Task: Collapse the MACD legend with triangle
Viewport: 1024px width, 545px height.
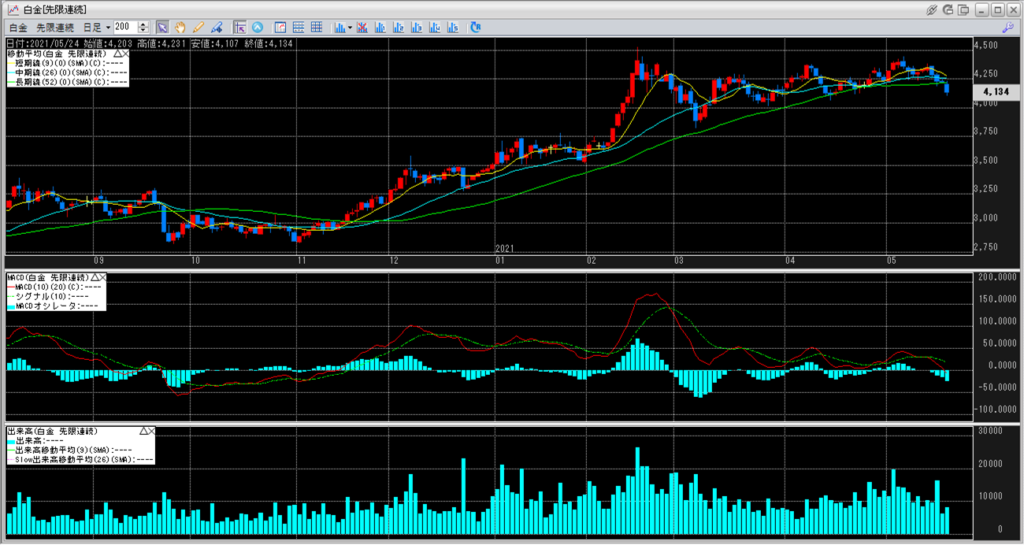Action: pyautogui.click(x=93, y=277)
